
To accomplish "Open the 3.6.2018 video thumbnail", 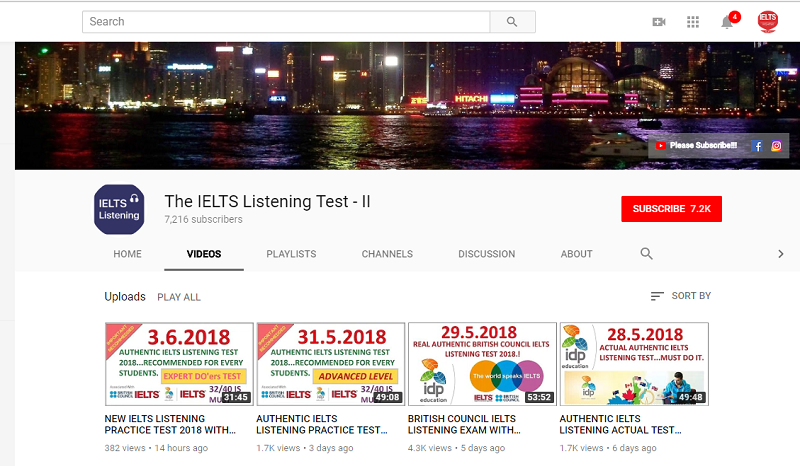I will click(179, 364).
